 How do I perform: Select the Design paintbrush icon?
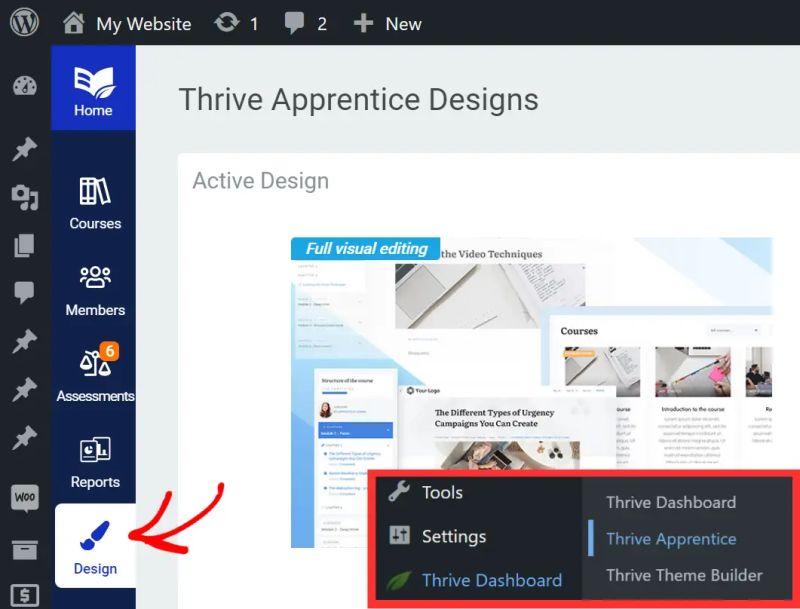[x=93, y=539]
